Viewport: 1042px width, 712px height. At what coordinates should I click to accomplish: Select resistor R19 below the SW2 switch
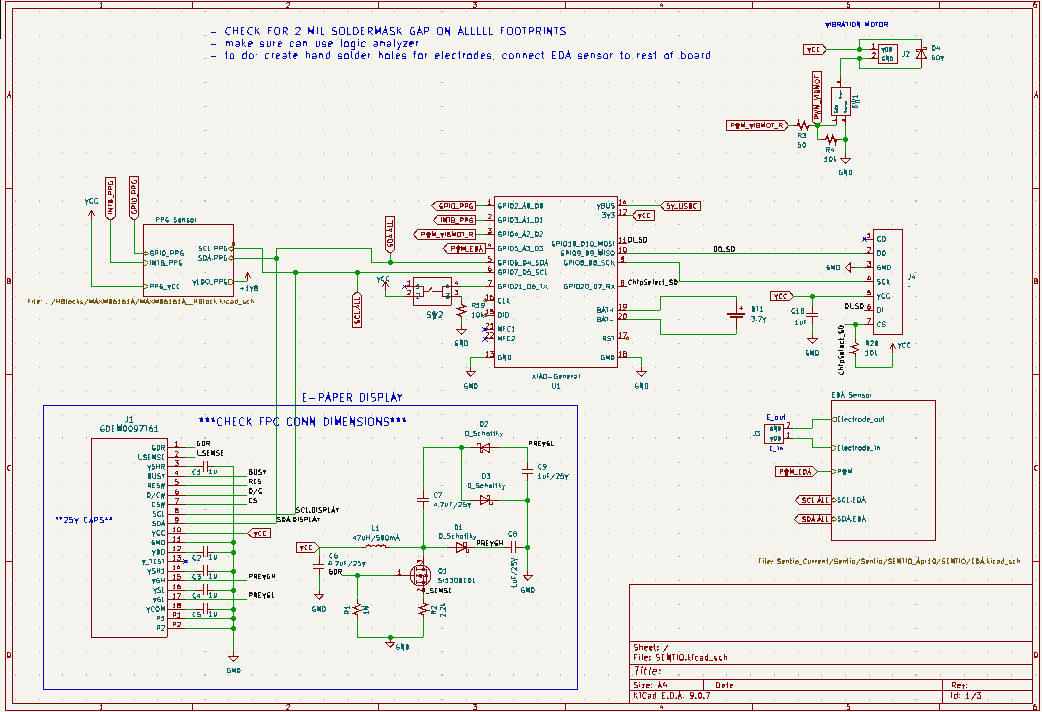pos(461,310)
